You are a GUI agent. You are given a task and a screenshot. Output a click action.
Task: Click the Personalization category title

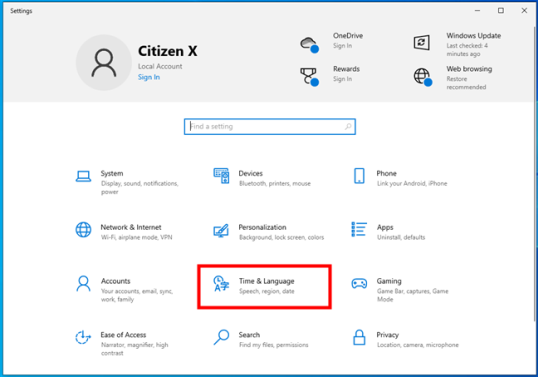pyautogui.click(x=262, y=227)
